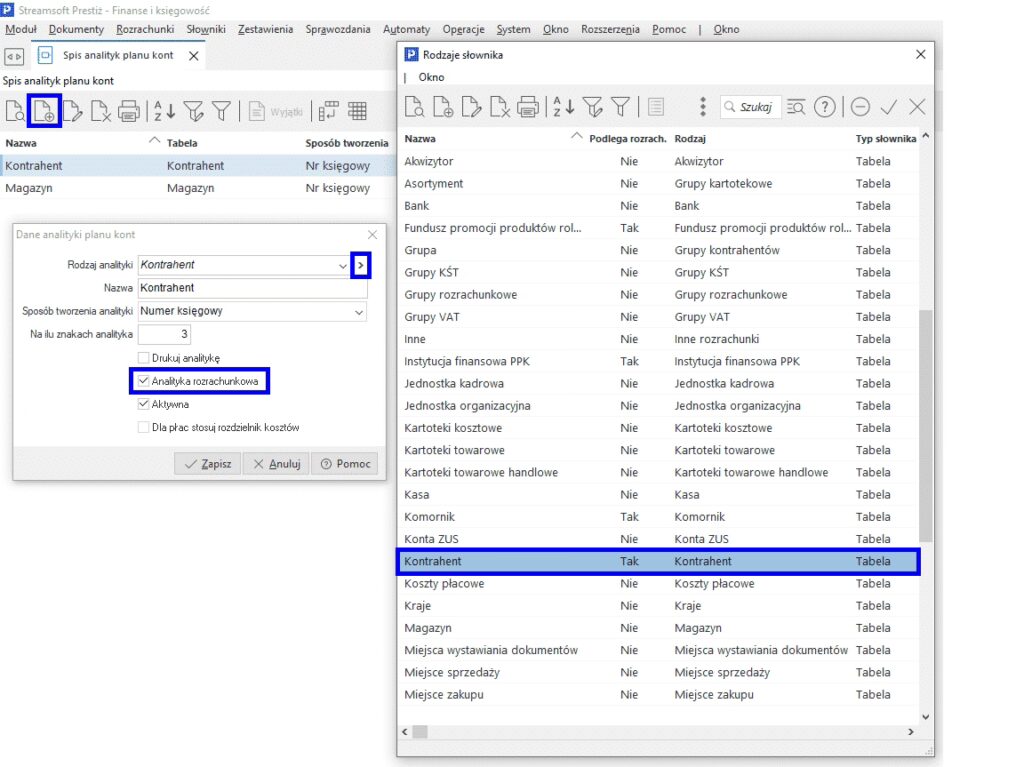Image resolution: width=1024 pixels, height=767 pixels.
Task: Expand the Rodzaj analityki dropdown
Action: click(343, 265)
